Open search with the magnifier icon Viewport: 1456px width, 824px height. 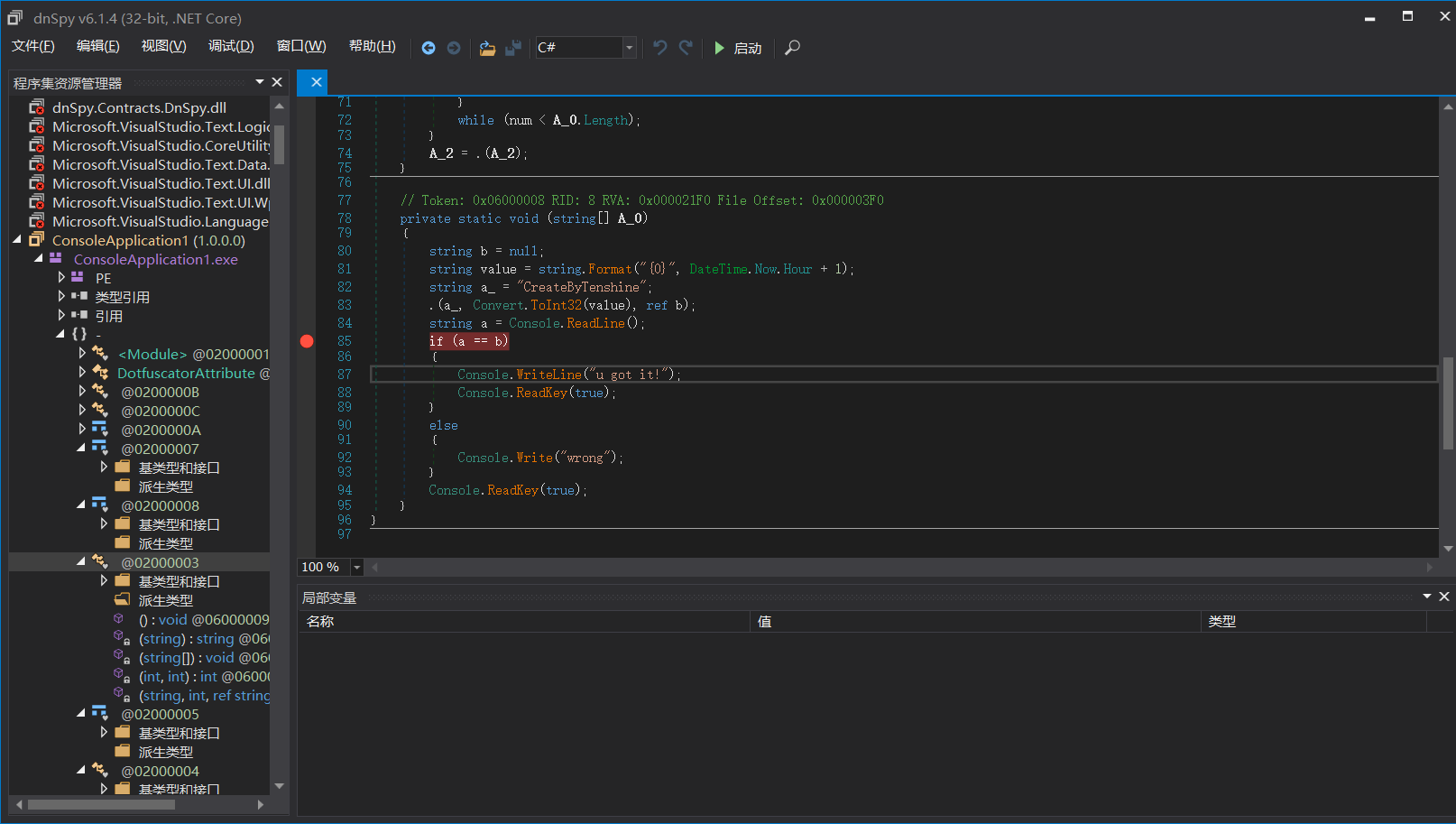[x=792, y=48]
